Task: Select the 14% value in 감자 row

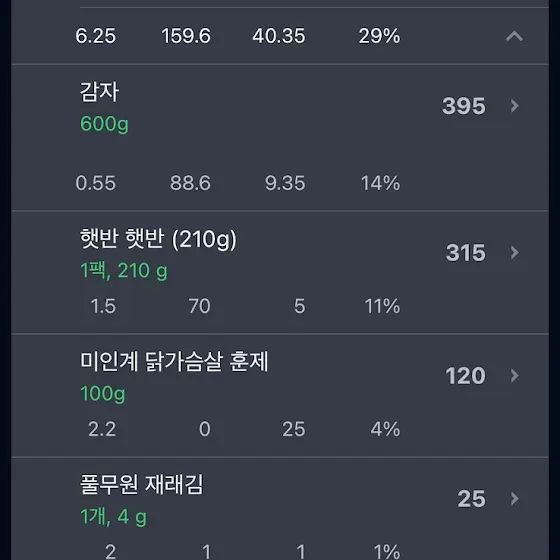Action: 380,183
